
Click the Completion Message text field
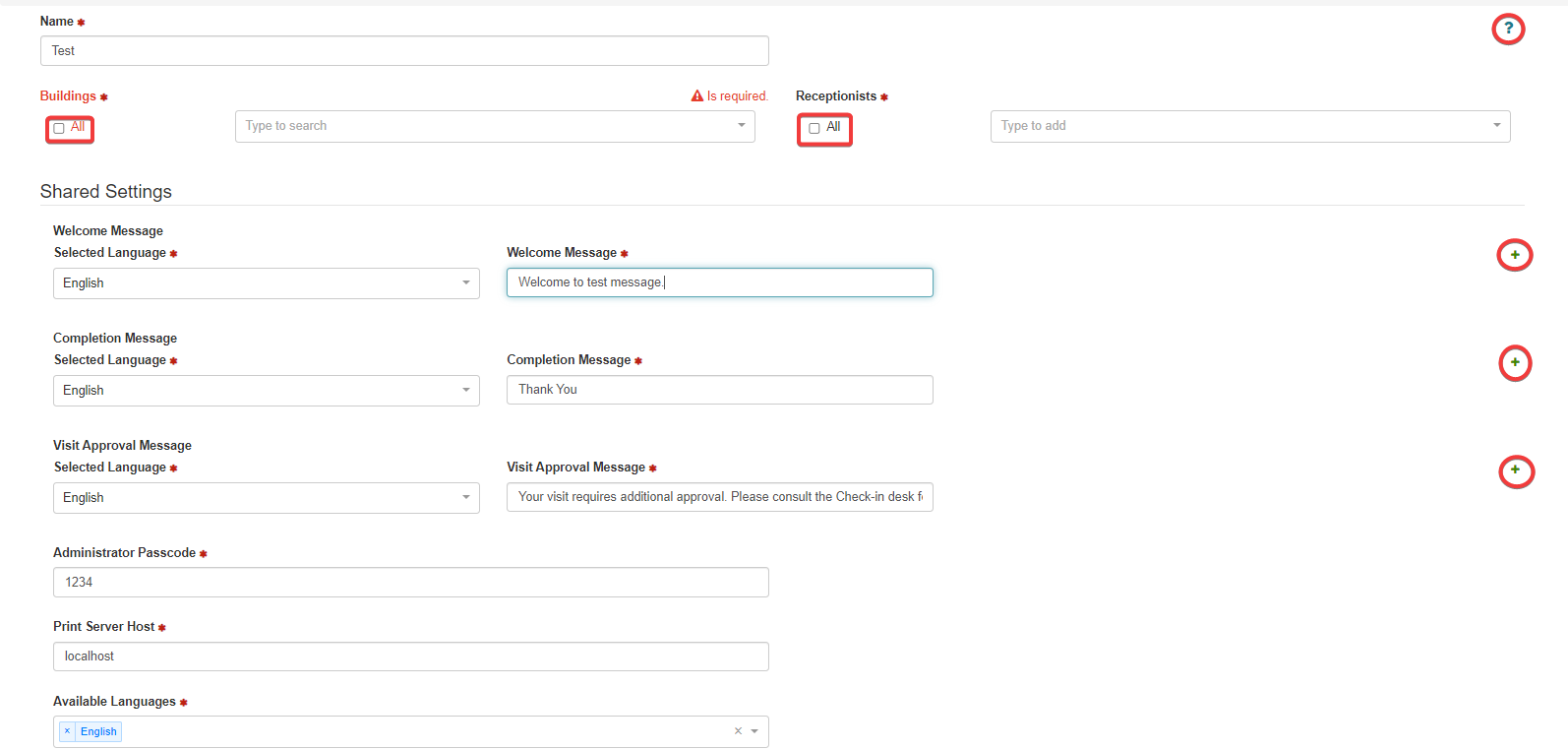[719, 390]
